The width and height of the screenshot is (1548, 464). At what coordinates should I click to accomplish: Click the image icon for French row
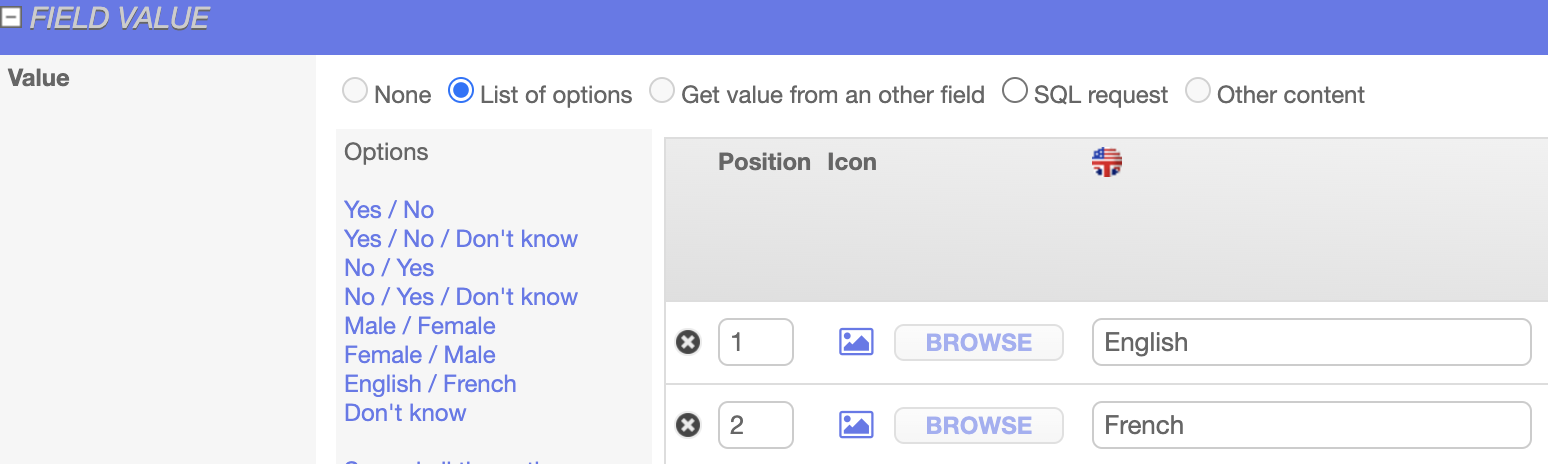(x=856, y=426)
